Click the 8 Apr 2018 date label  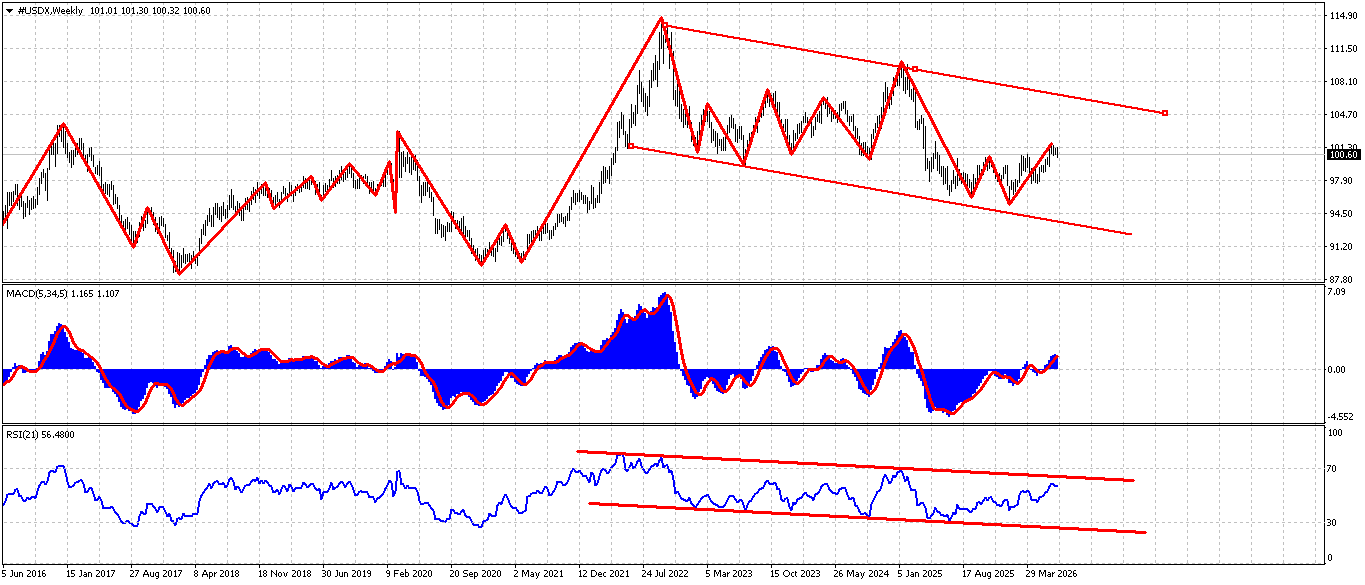217,575
